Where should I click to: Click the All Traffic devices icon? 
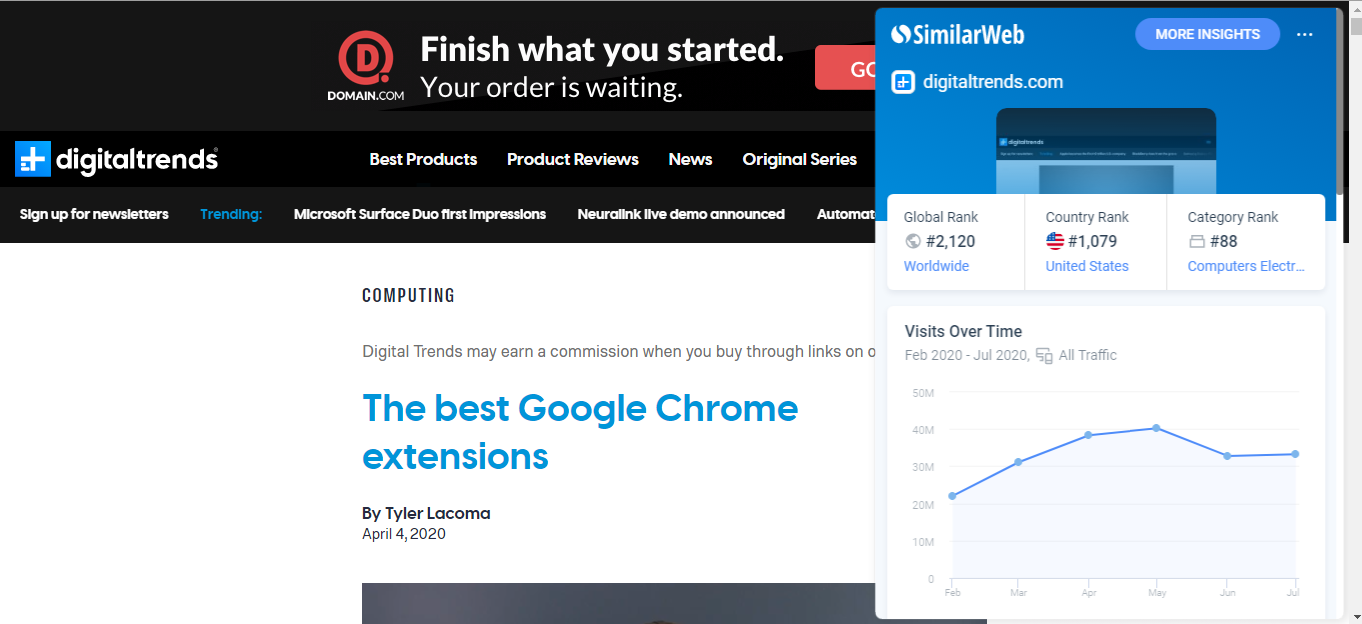coord(1044,355)
